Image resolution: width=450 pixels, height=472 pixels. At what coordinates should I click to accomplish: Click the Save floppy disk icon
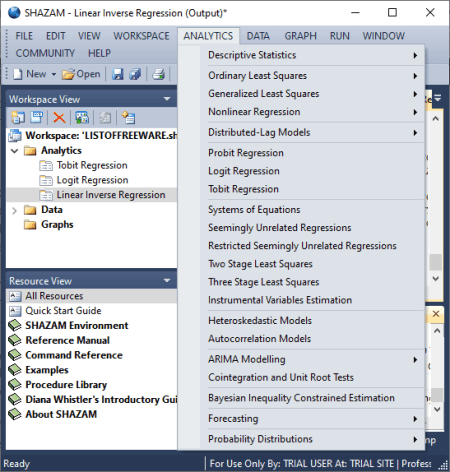coord(117,74)
